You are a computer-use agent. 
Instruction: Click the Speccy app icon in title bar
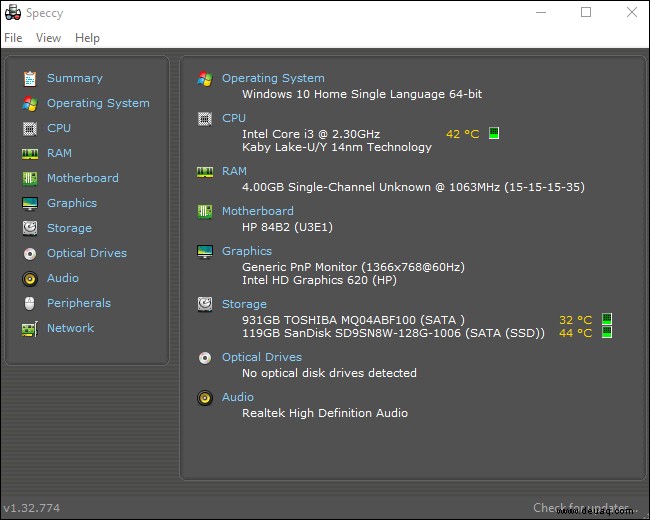coord(13,12)
